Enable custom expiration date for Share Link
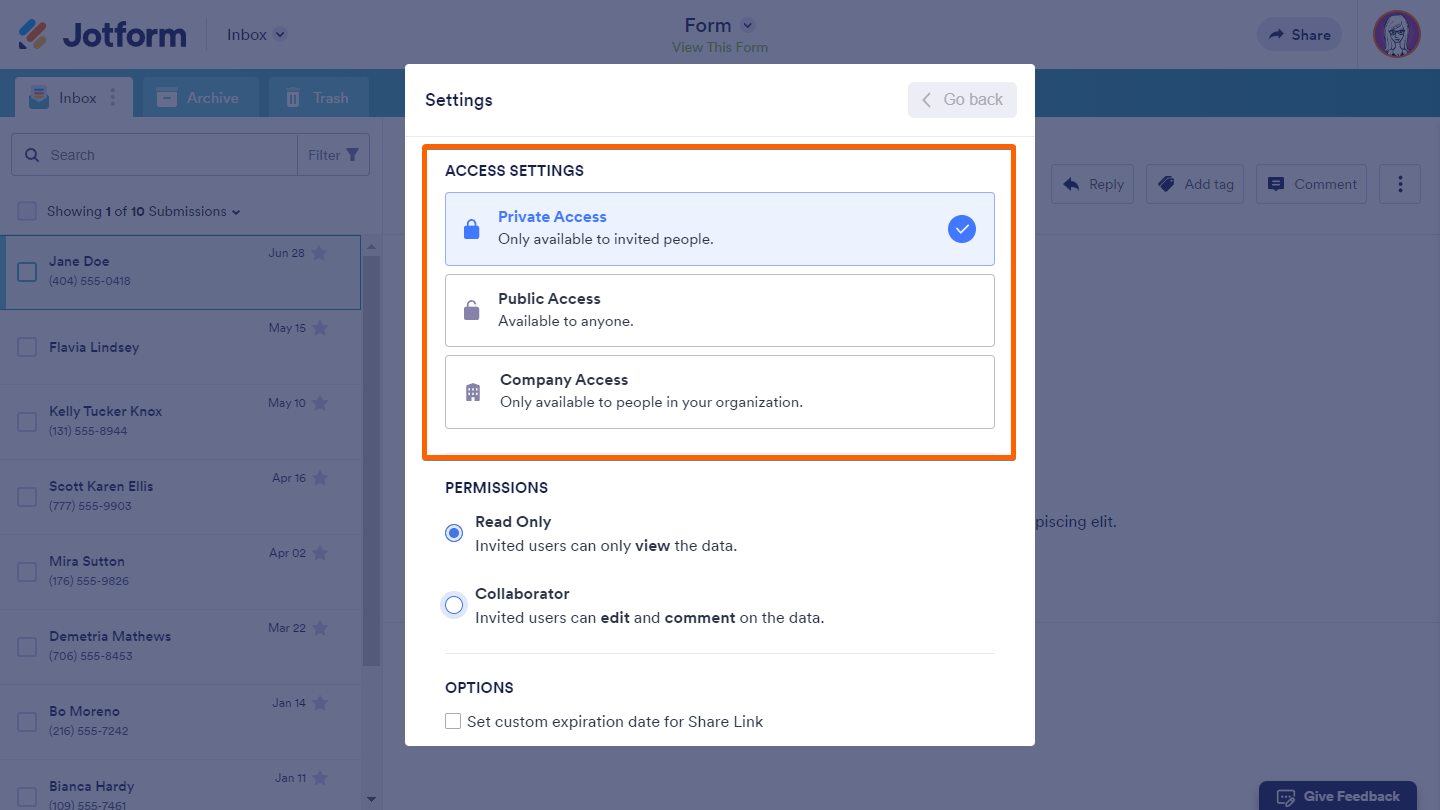 (x=453, y=721)
